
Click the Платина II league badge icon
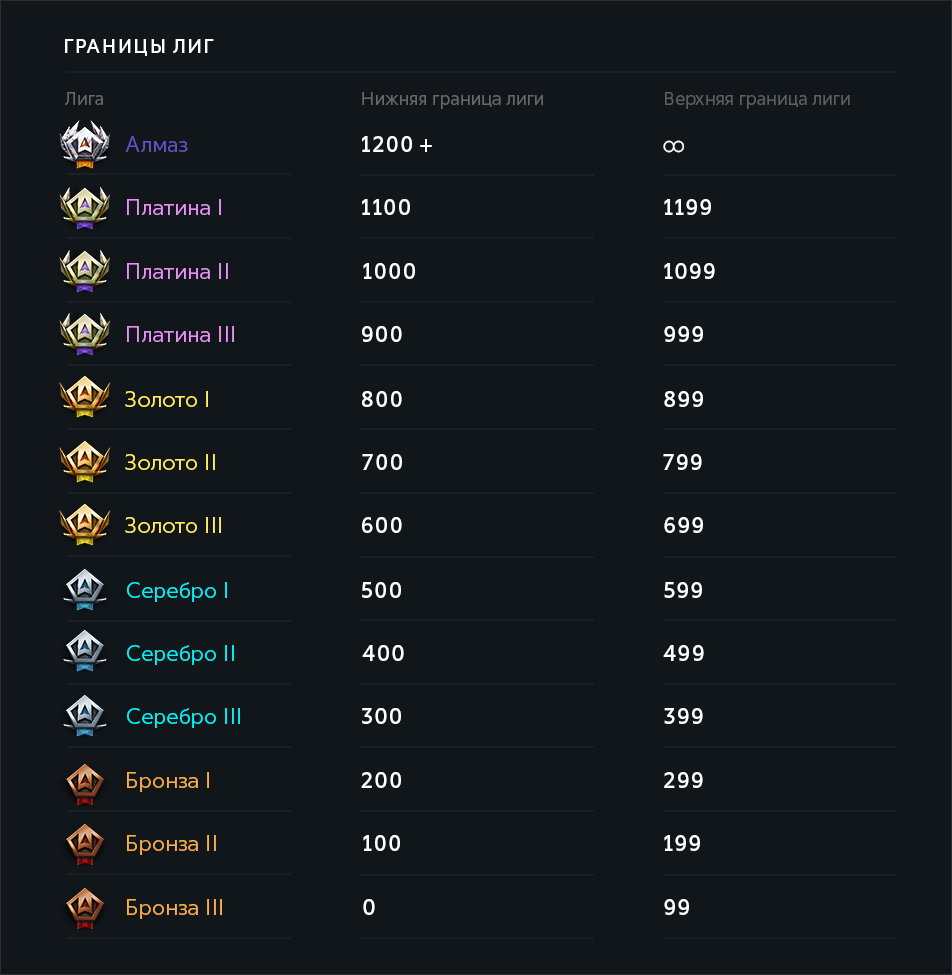[x=84, y=271]
